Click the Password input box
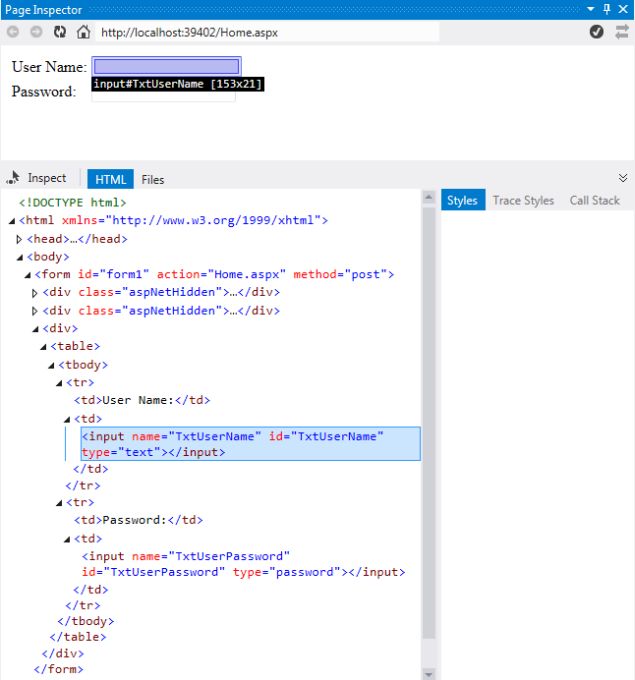Viewport: 635px width, 680px height. [x=163, y=96]
